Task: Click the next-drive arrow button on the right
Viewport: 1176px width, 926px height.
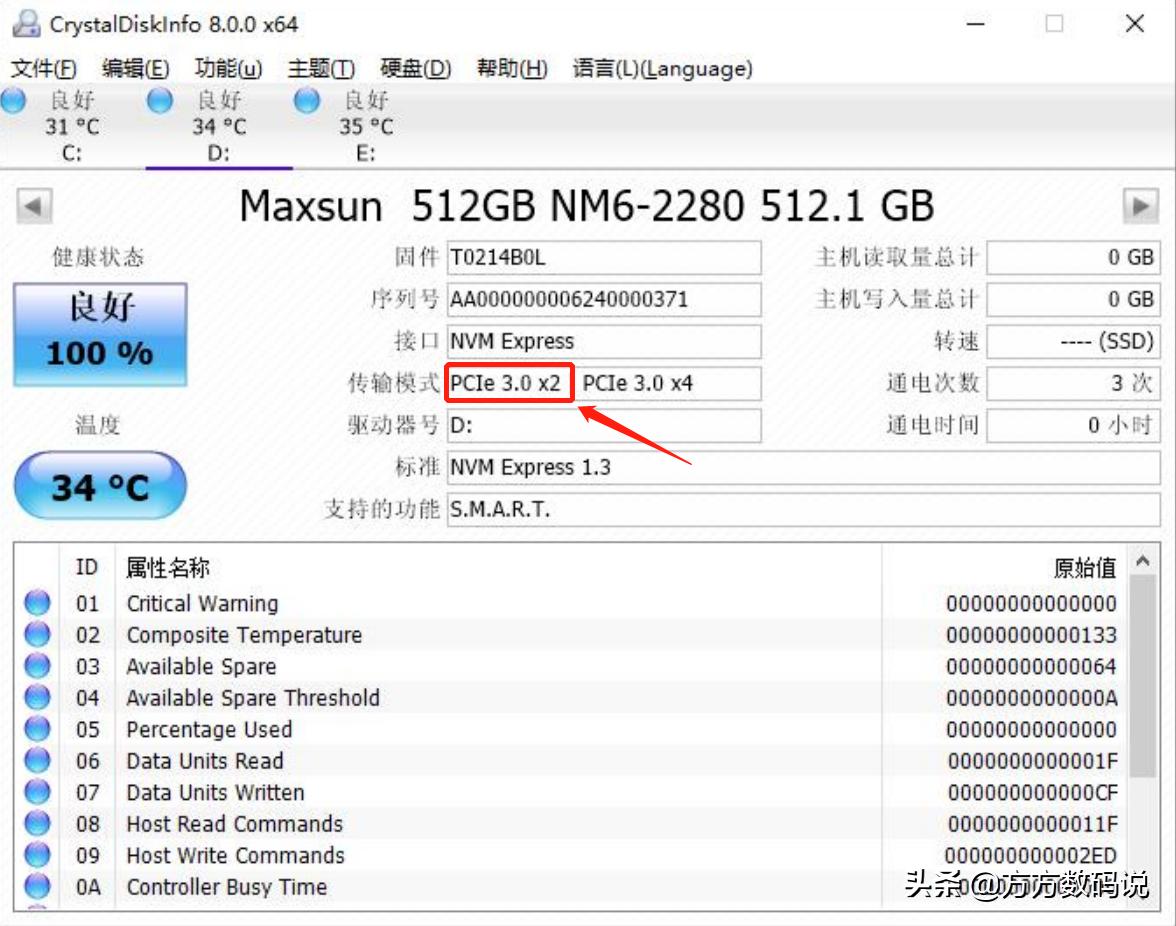Action: coord(1143,204)
